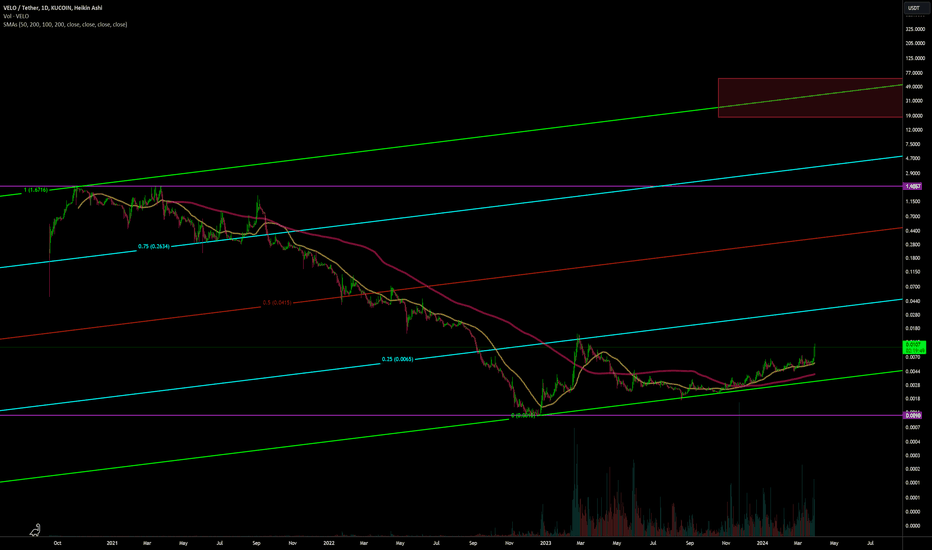Click the 0.0044 price scale label

tap(914, 372)
